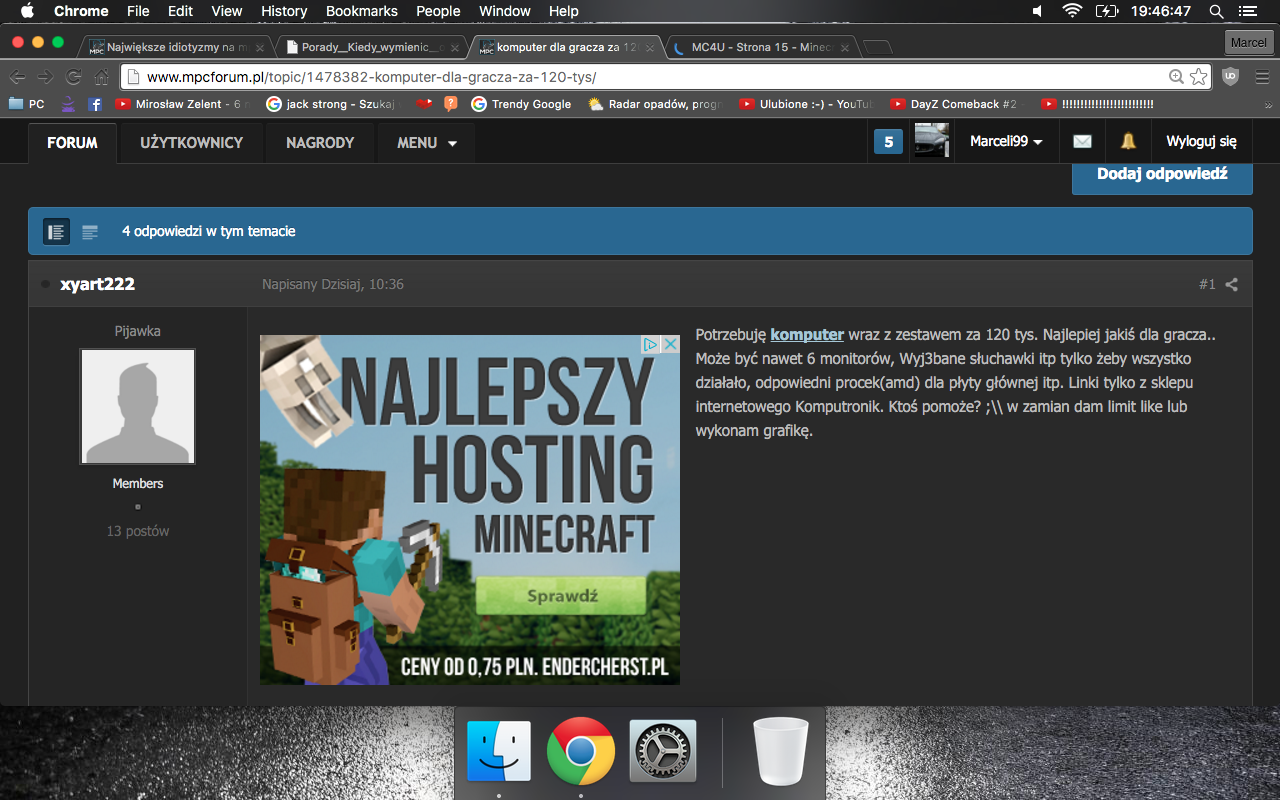Click Wyloguj się to log out
1280x800 pixels.
[x=1201, y=142]
